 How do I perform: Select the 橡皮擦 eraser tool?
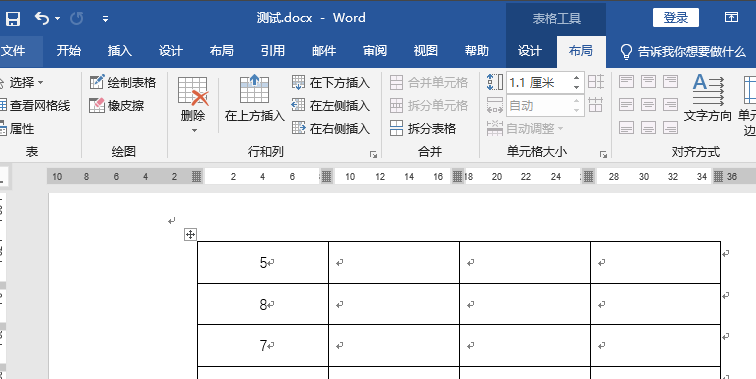pyautogui.click(x=117, y=105)
